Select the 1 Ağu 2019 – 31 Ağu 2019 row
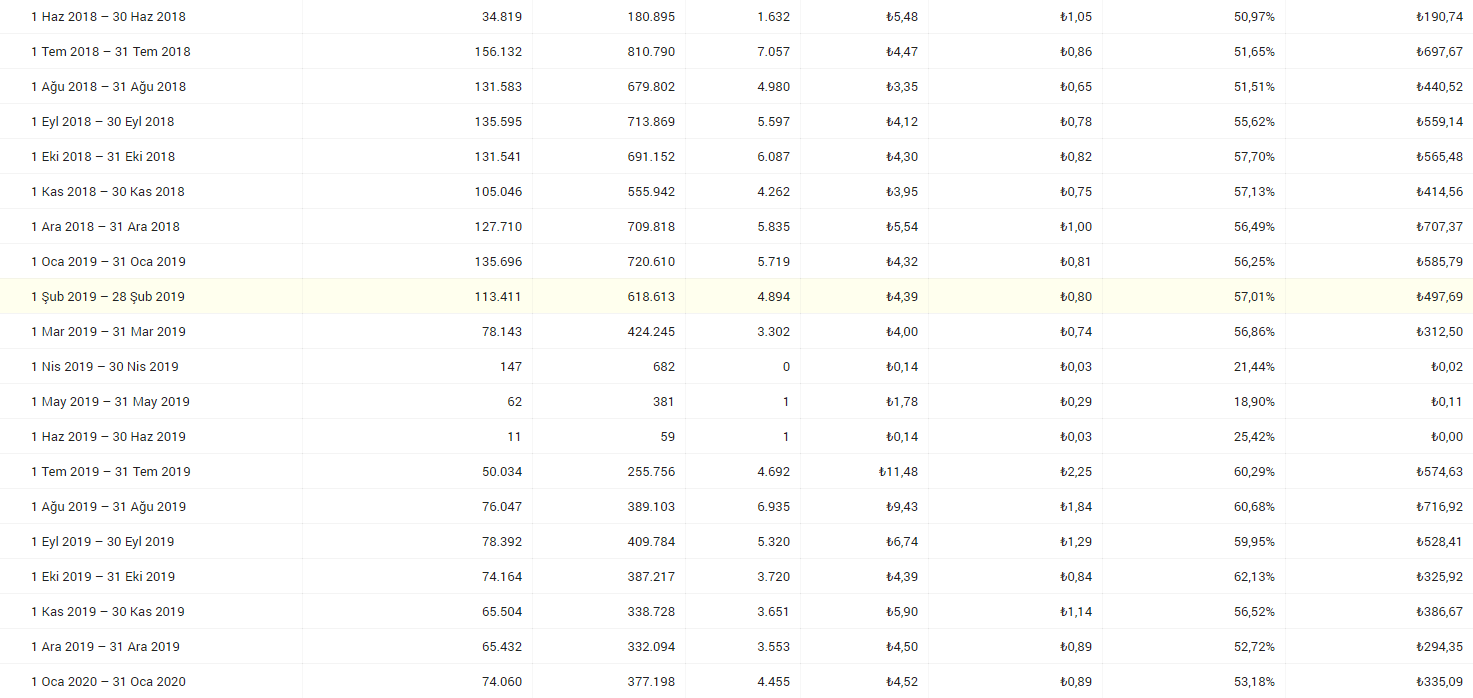1473x698 pixels. coord(736,506)
